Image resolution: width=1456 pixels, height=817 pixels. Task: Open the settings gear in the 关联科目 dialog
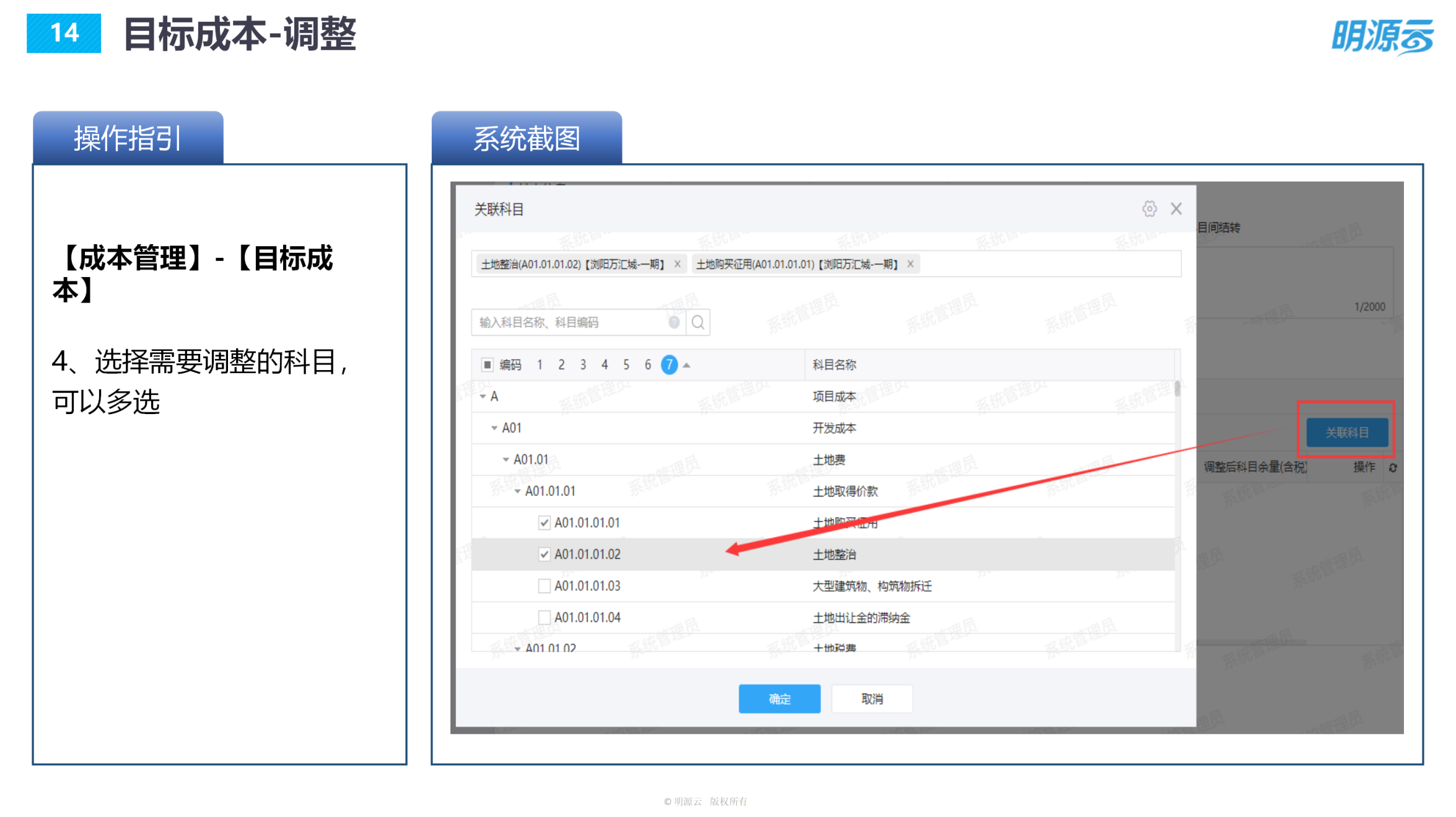1149,208
